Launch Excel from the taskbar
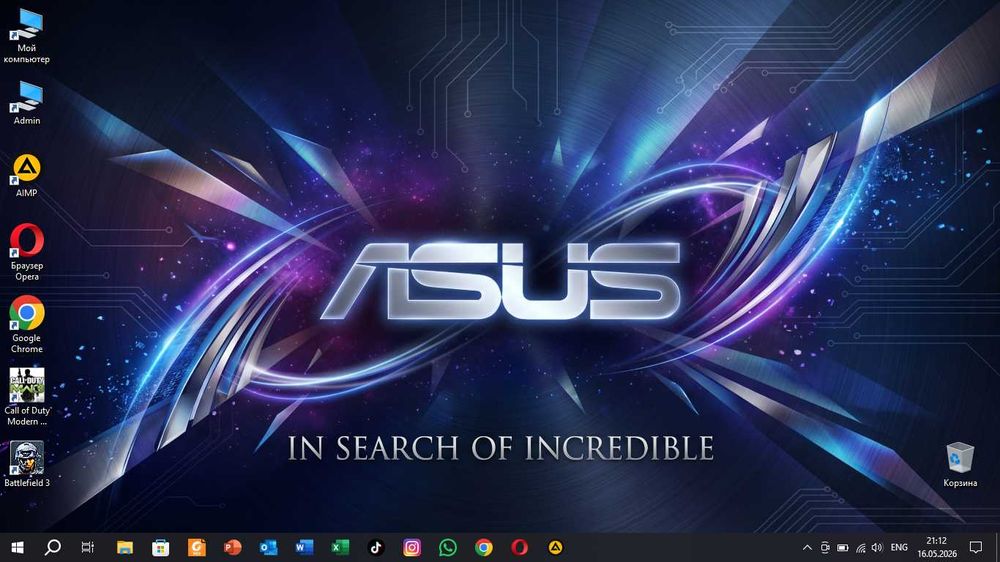The width and height of the screenshot is (1000, 562). [x=340, y=547]
